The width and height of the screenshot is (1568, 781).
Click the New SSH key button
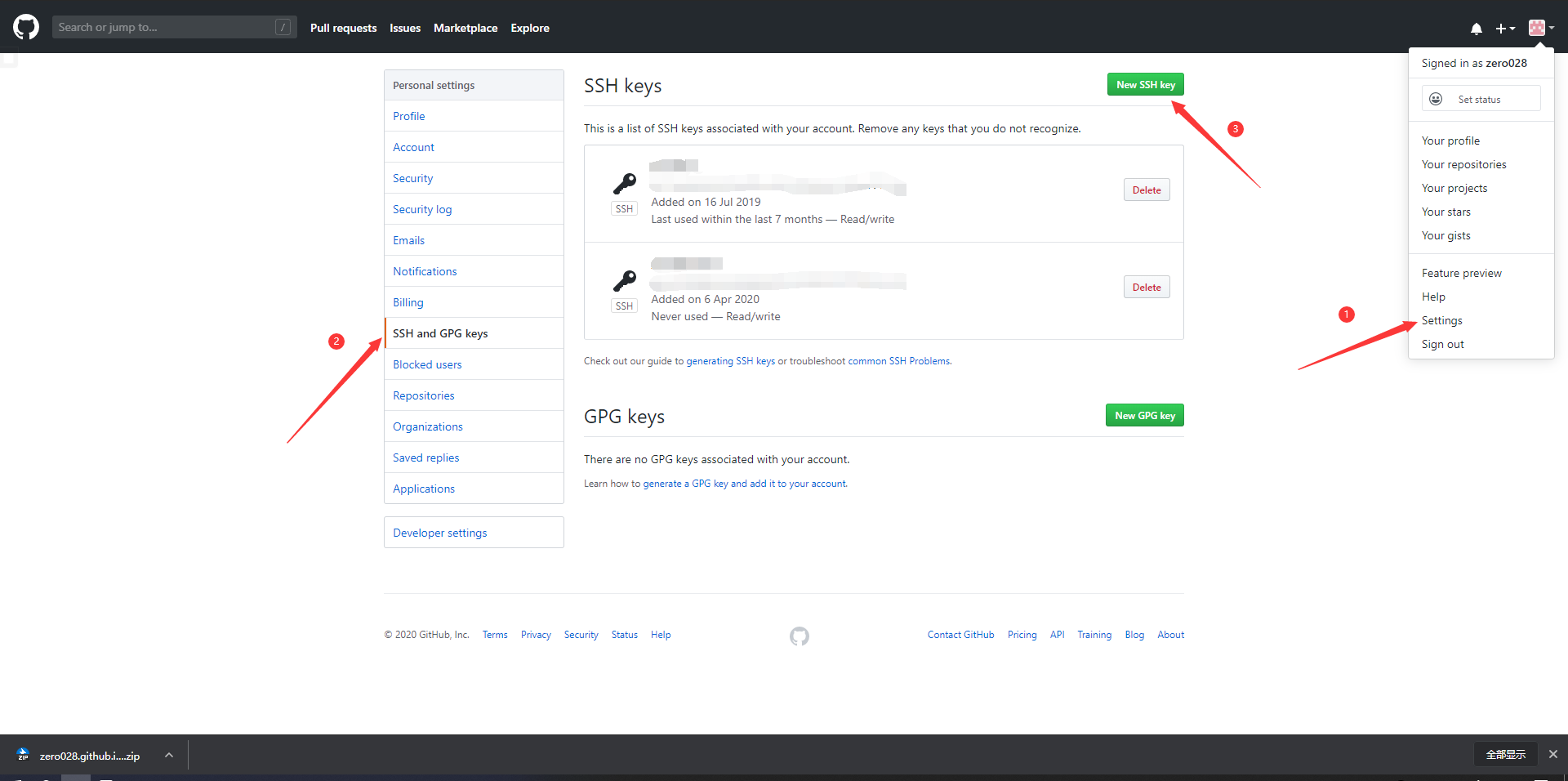(1146, 84)
